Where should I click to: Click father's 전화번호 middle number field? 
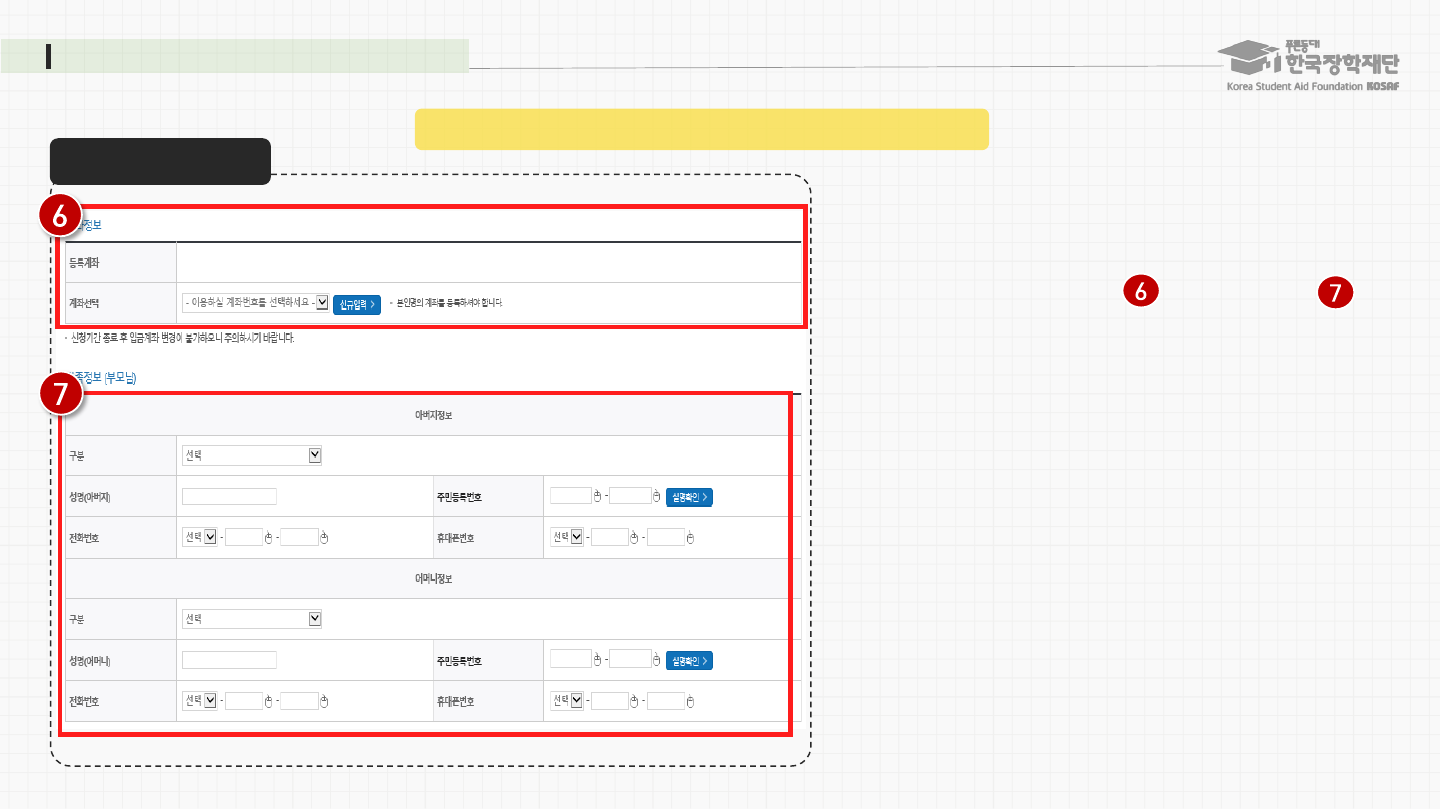tap(244, 537)
